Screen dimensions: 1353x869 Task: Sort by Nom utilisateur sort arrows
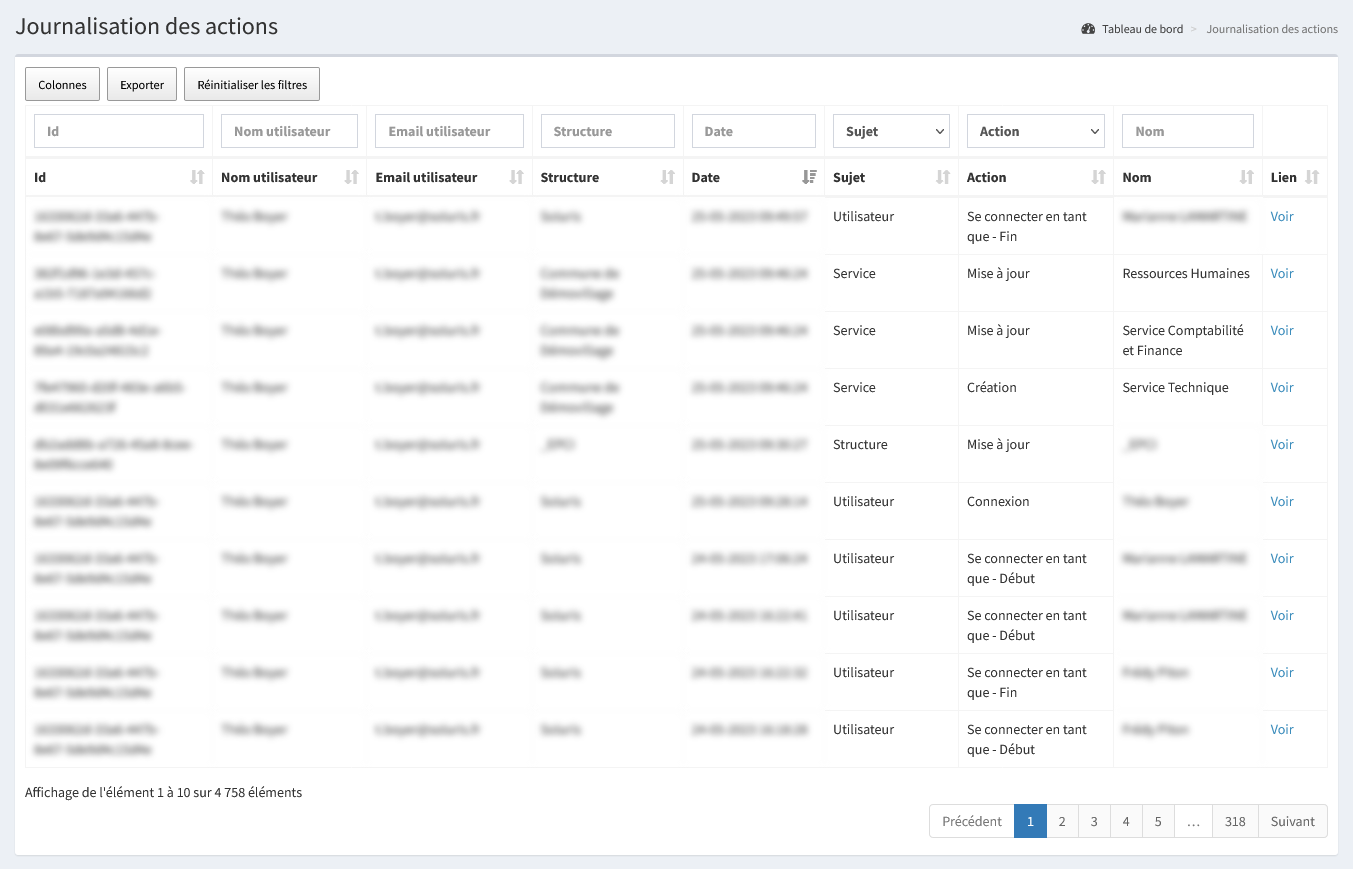click(351, 177)
